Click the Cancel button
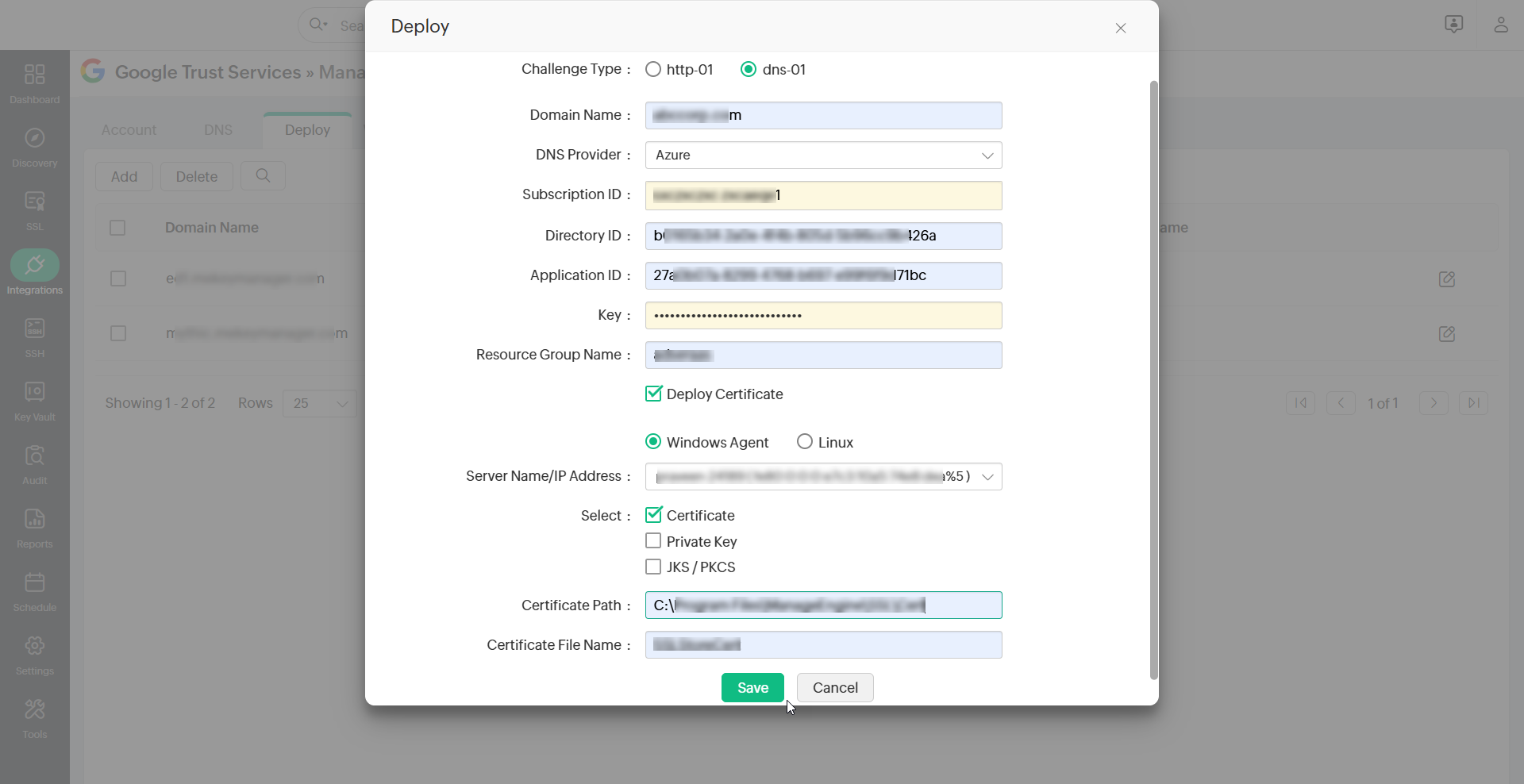Image resolution: width=1524 pixels, height=784 pixels. coord(835,688)
